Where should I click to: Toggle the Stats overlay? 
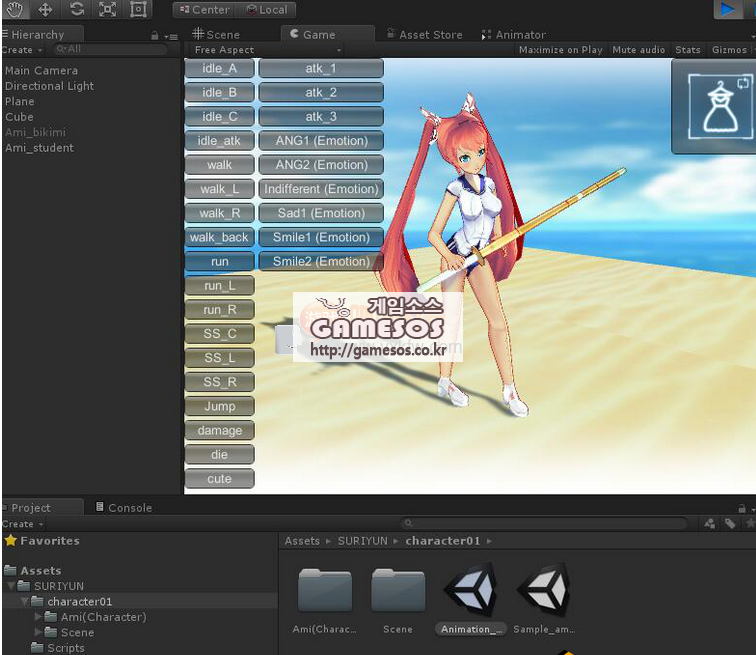pos(688,50)
